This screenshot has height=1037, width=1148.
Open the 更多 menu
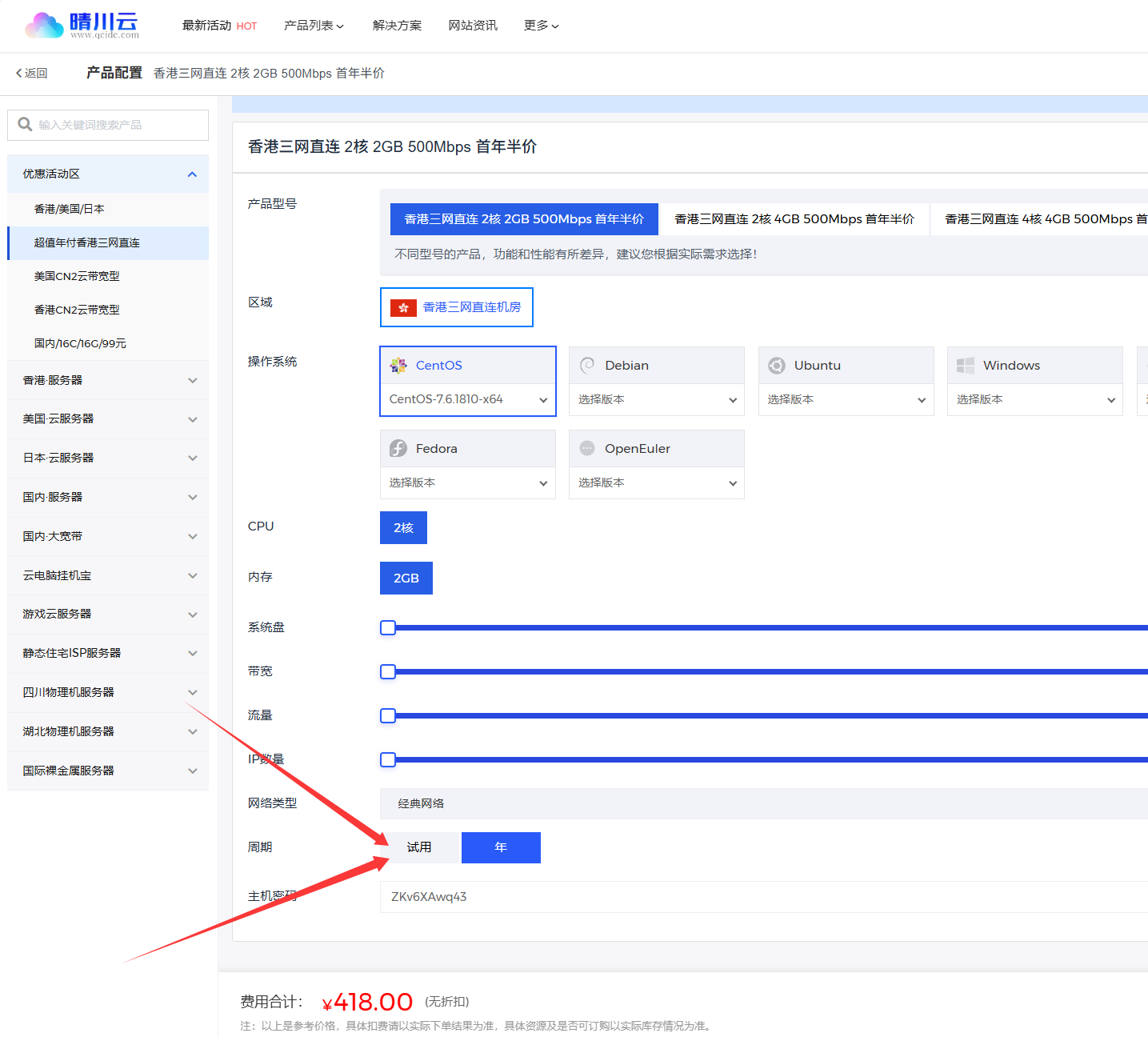(x=541, y=25)
